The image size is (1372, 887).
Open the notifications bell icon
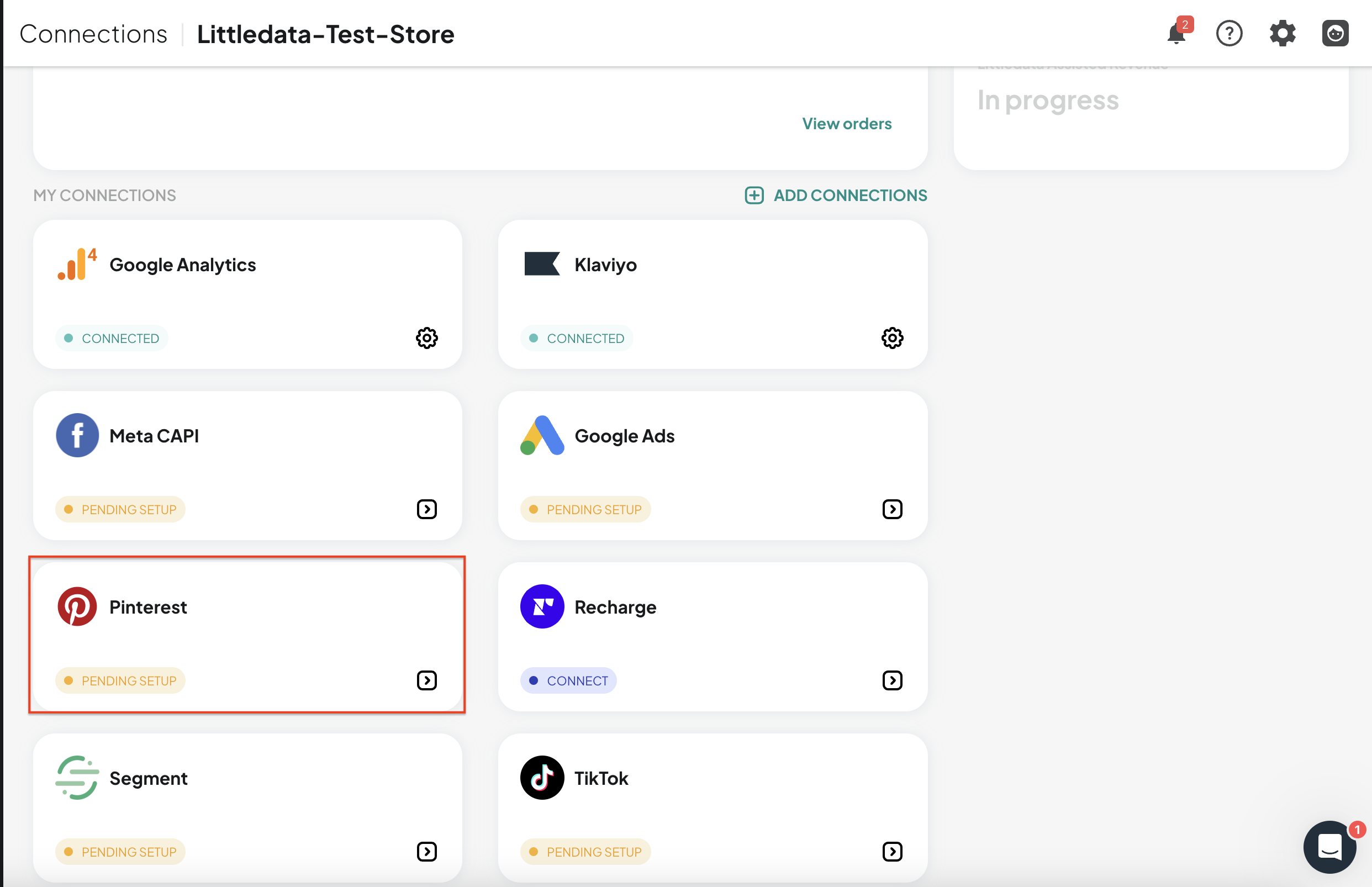click(1176, 33)
